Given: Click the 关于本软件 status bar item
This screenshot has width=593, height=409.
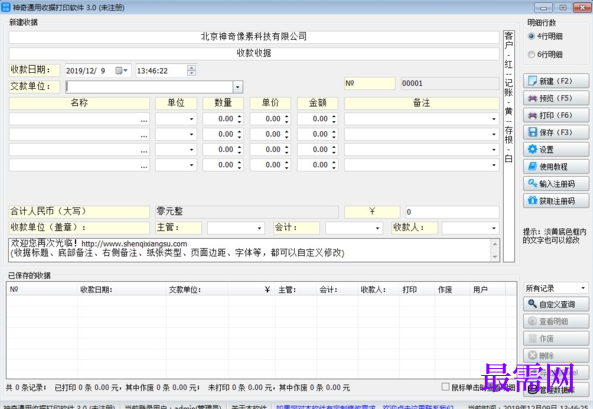Looking at the screenshot, I should click(248, 407).
